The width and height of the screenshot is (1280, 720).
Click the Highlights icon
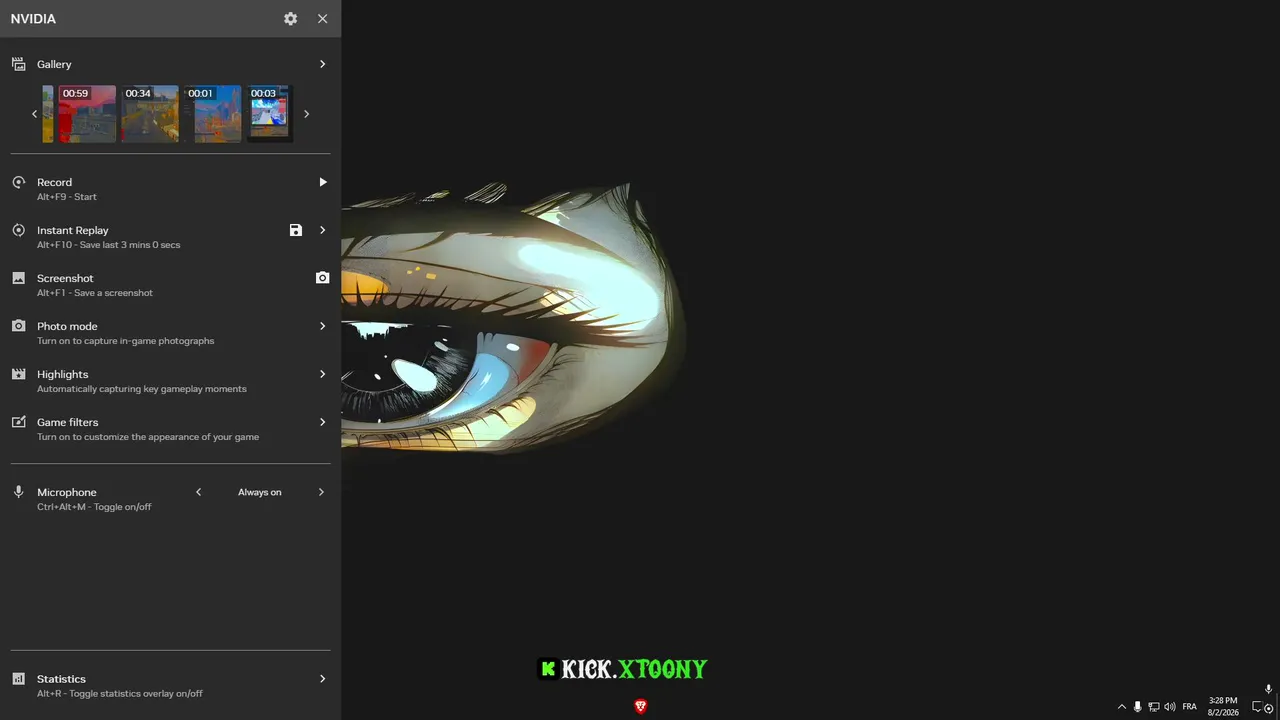[x=18, y=374]
